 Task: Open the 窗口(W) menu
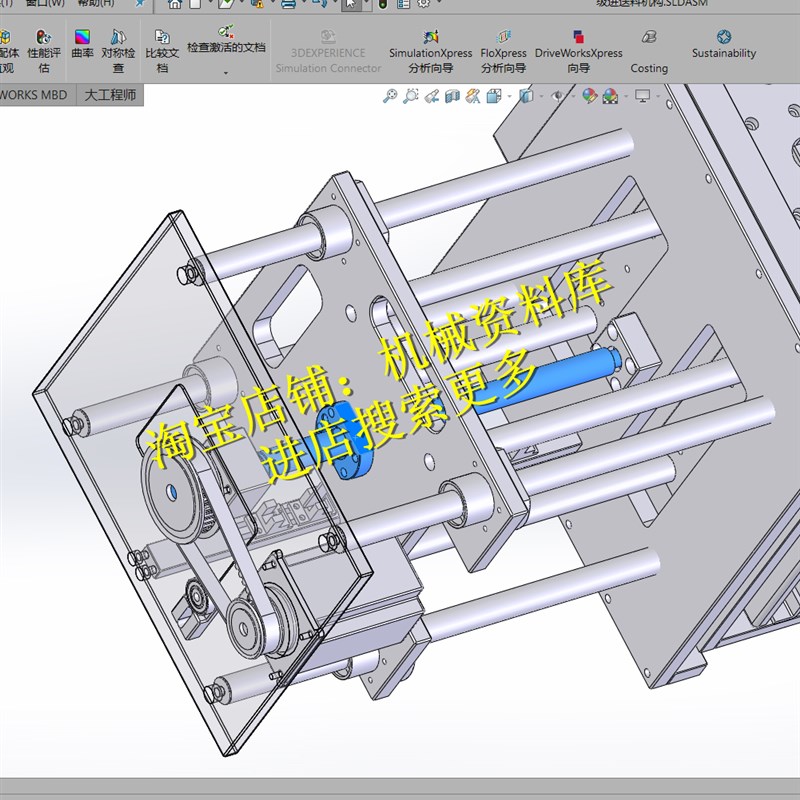point(45,3)
